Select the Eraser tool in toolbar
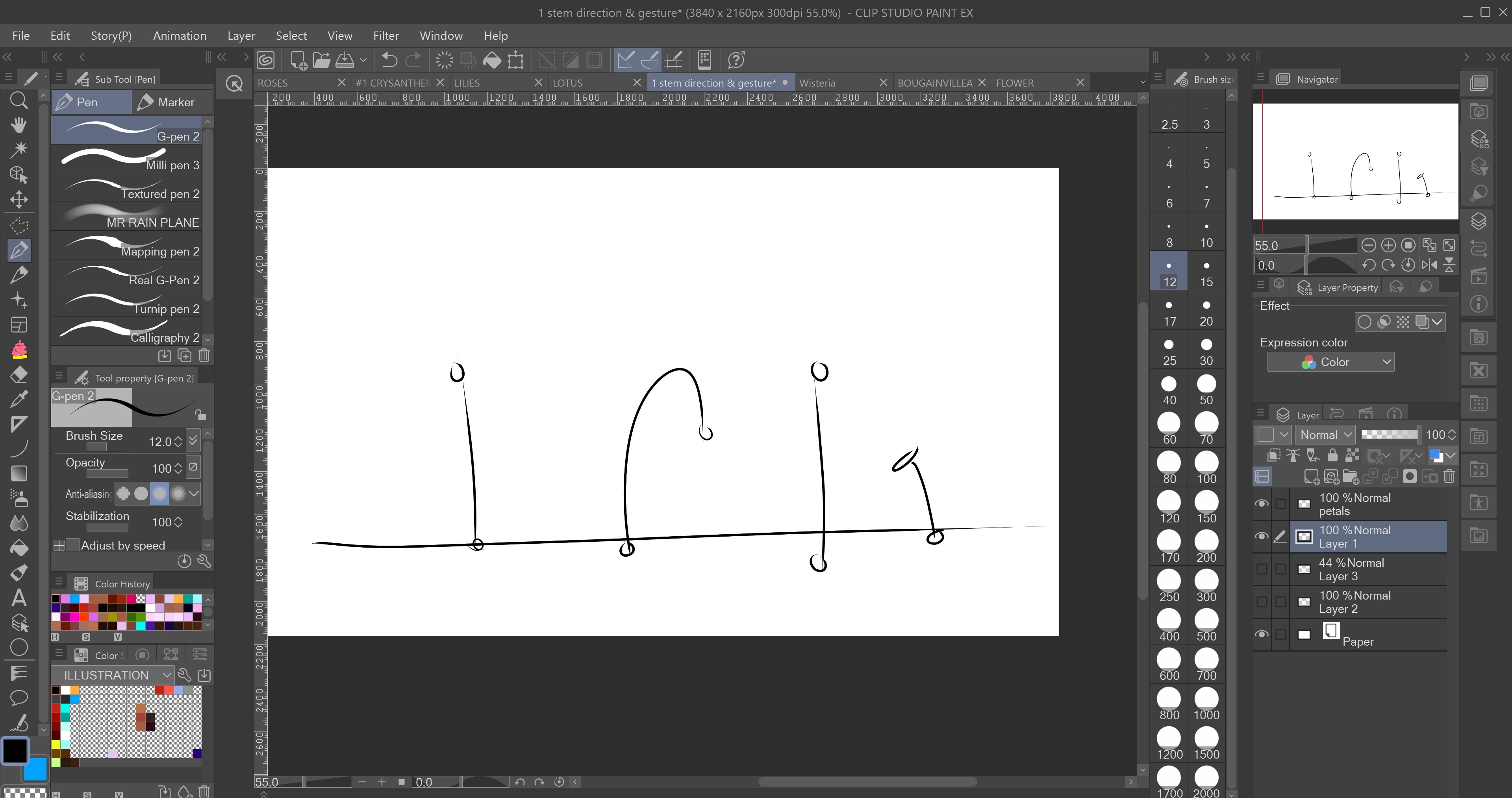 click(19, 374)
